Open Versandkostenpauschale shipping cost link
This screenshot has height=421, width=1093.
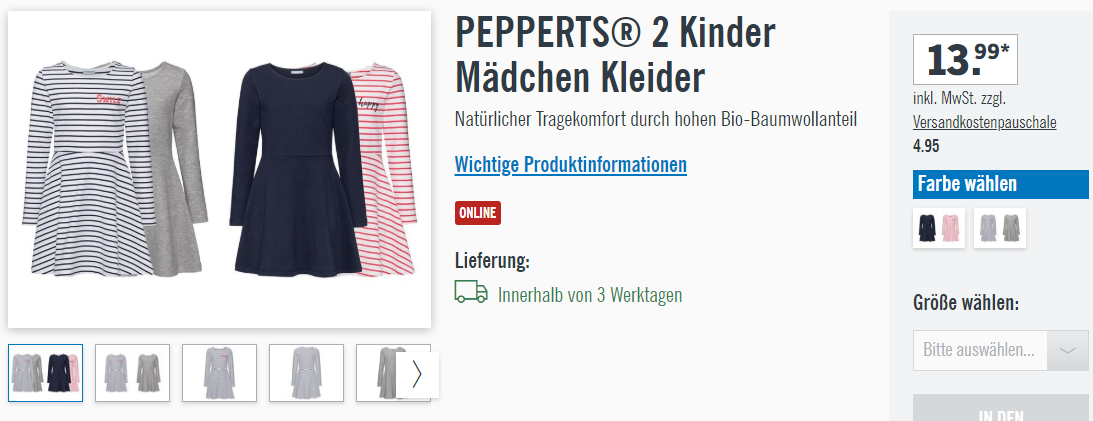pyautogui.click(x=984, y=123)
